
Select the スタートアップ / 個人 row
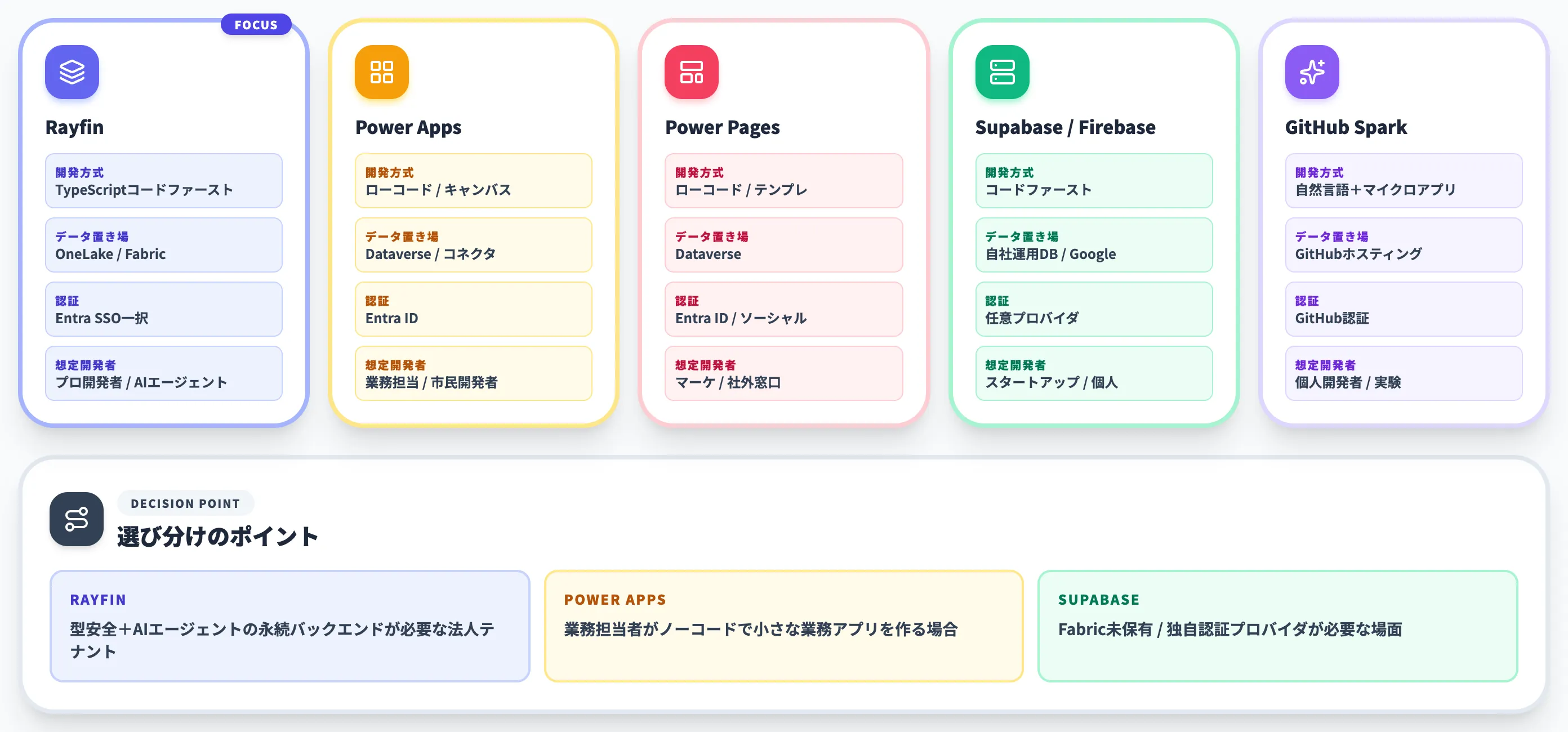pyautogui.click(x=1094, y=373)
